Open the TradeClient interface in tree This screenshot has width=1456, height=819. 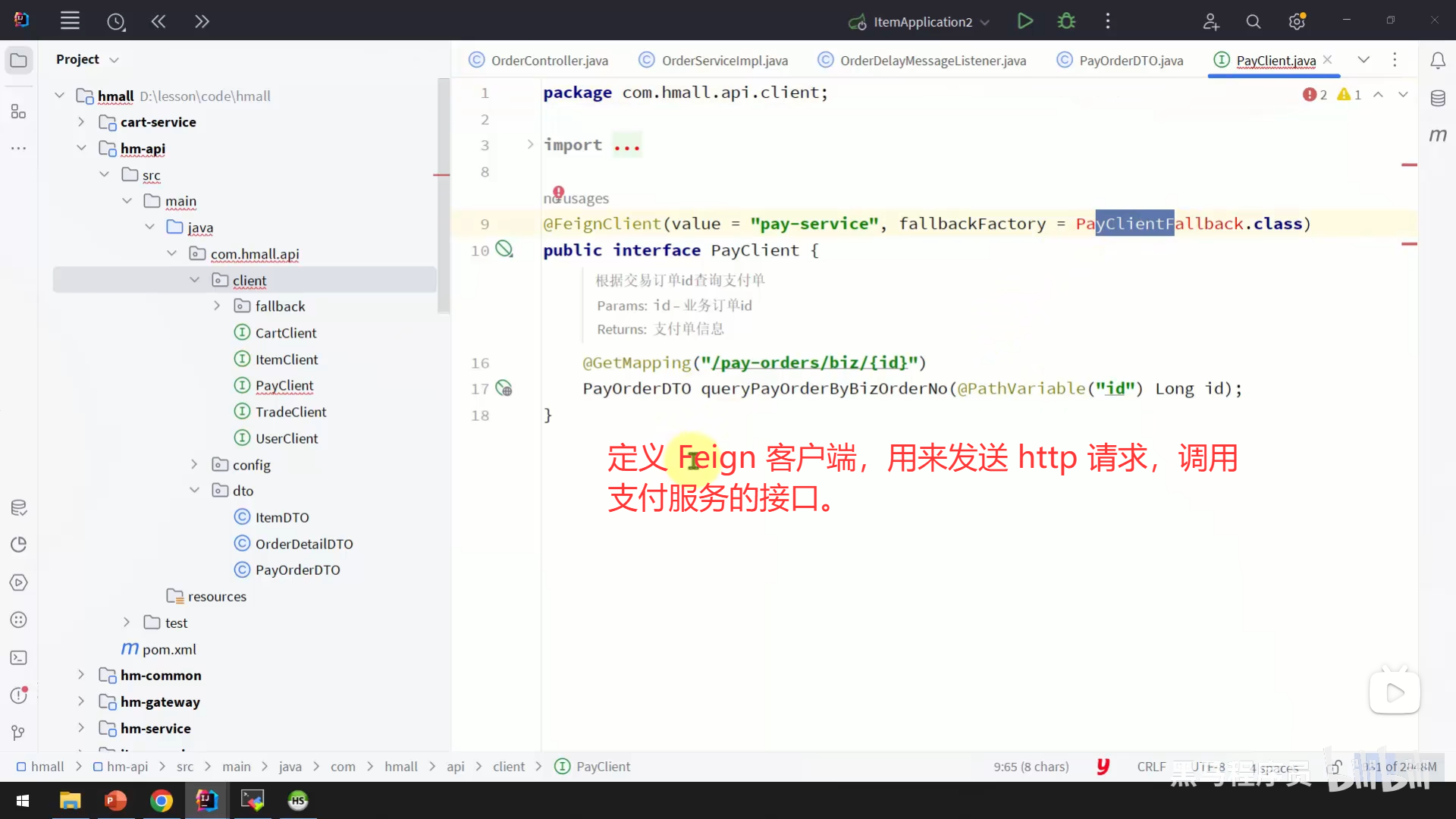coord(290,412)
